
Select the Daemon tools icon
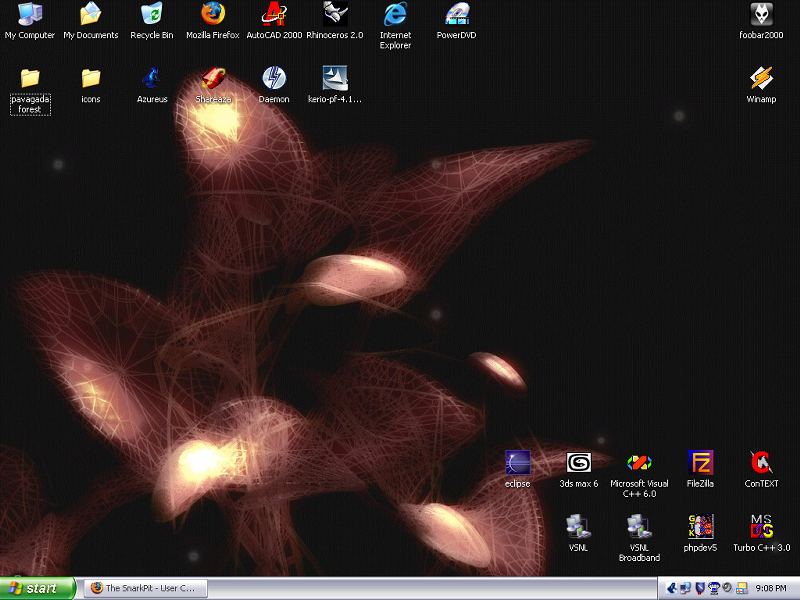[x=274, y=78]
